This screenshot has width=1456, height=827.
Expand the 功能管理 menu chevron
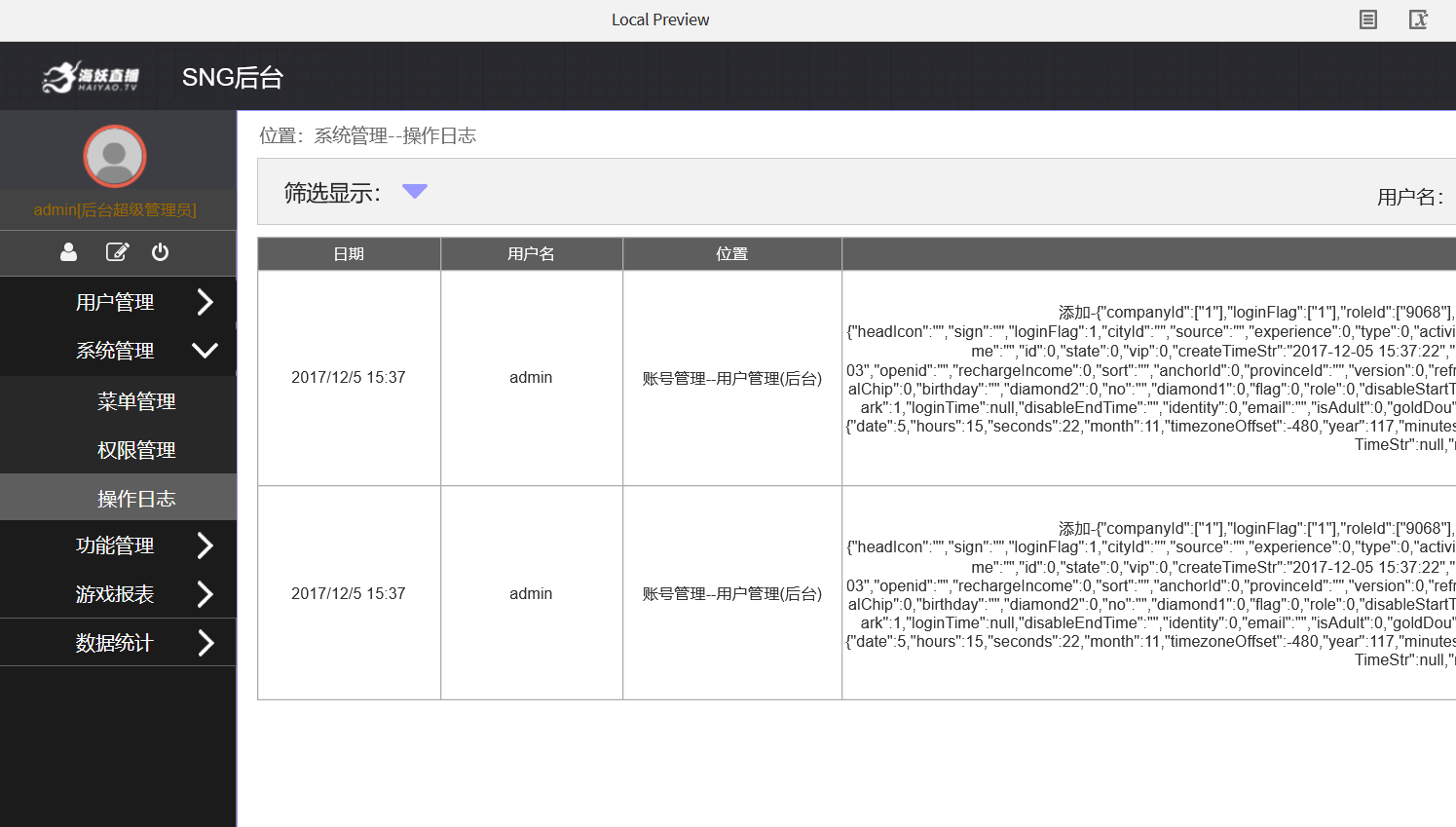click(205, 545)
